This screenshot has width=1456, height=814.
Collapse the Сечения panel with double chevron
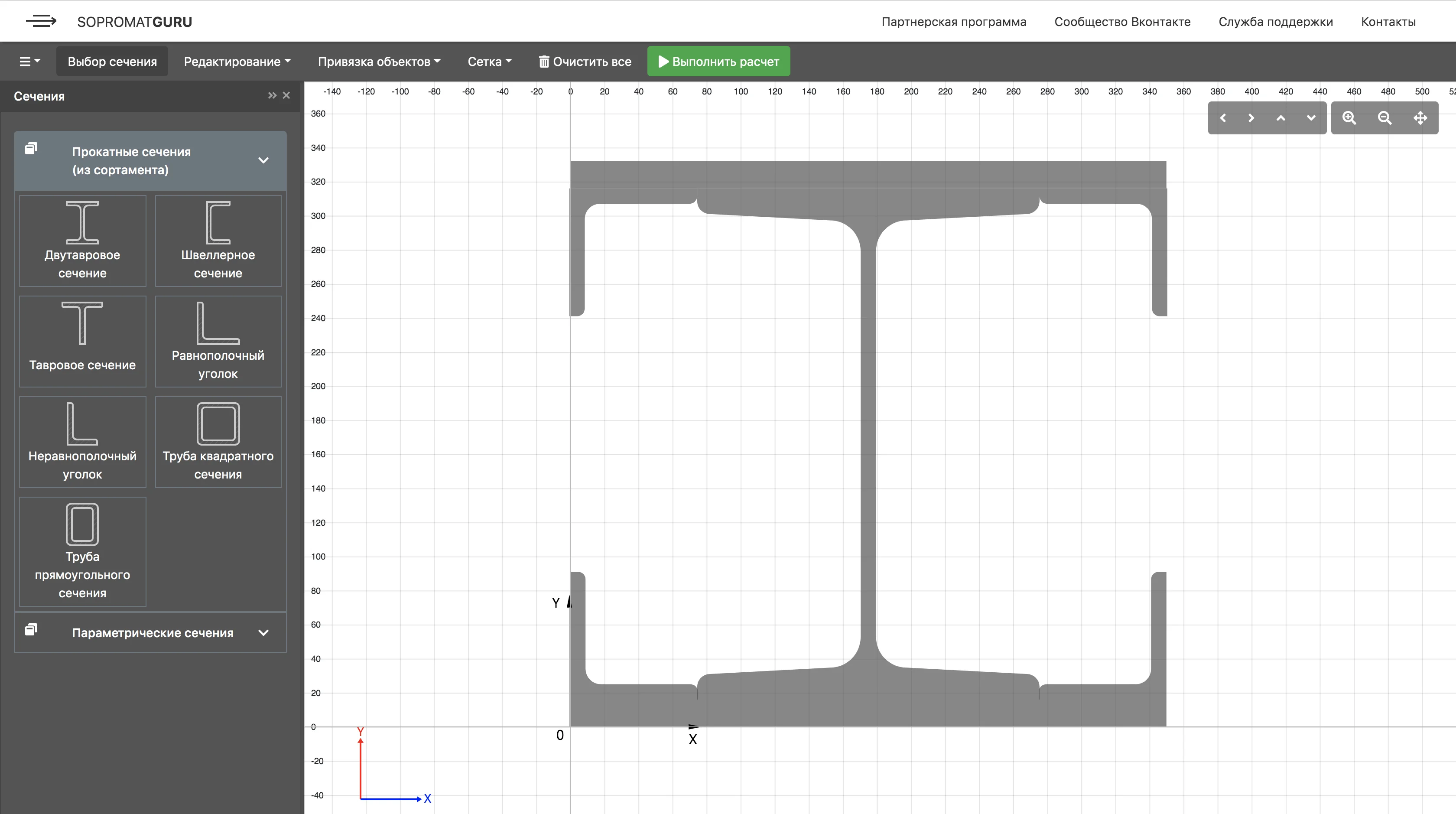[x=273, y=95]
